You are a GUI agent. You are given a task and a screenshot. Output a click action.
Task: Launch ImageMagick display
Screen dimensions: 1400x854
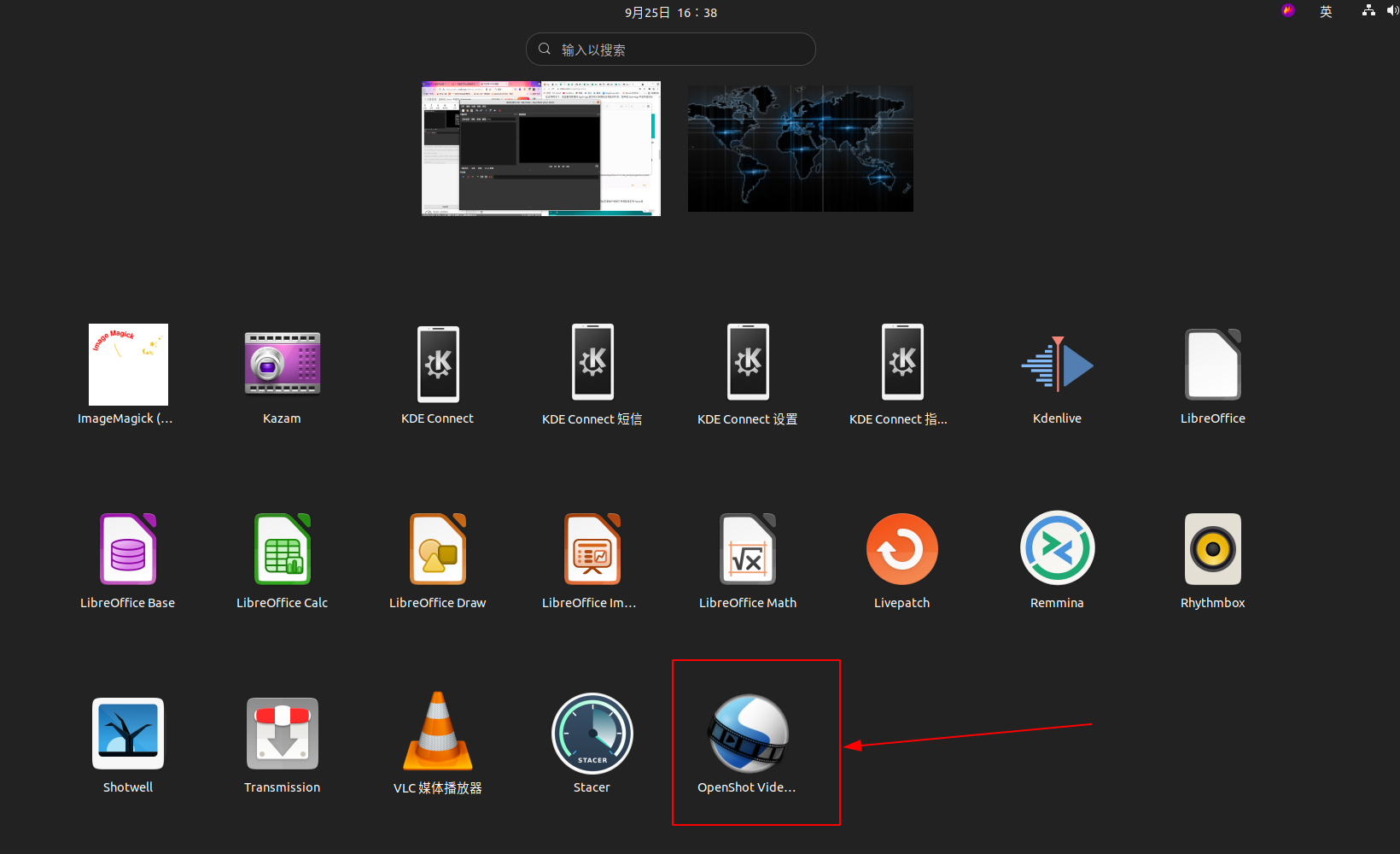pos(127,365)
